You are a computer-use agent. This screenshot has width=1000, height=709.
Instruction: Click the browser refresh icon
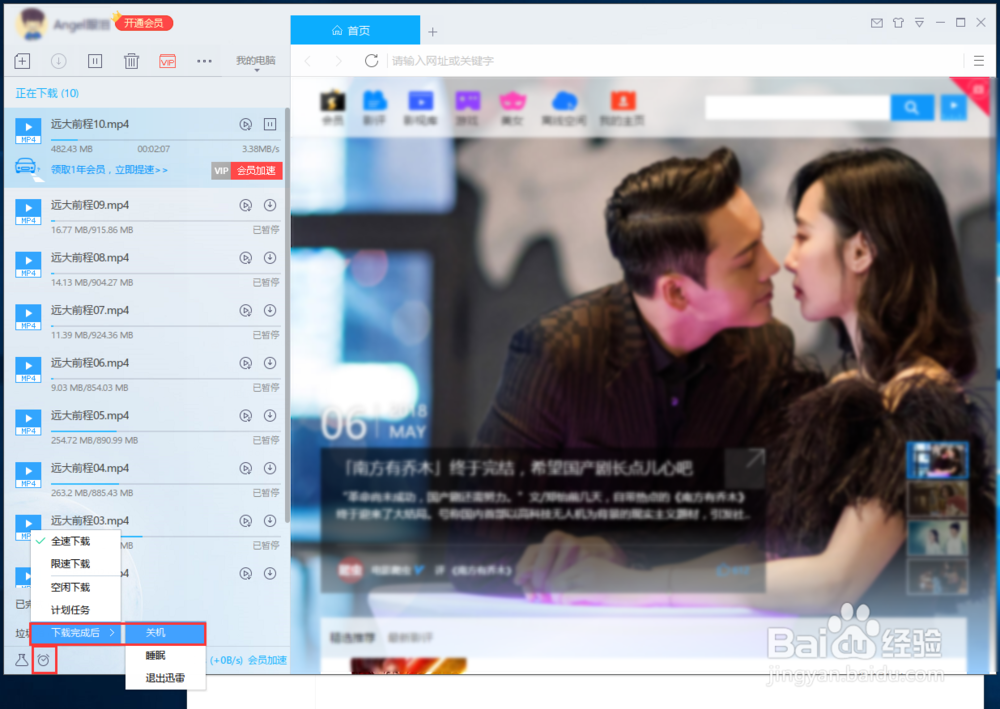pyautogui.click(x=371, y=61)
